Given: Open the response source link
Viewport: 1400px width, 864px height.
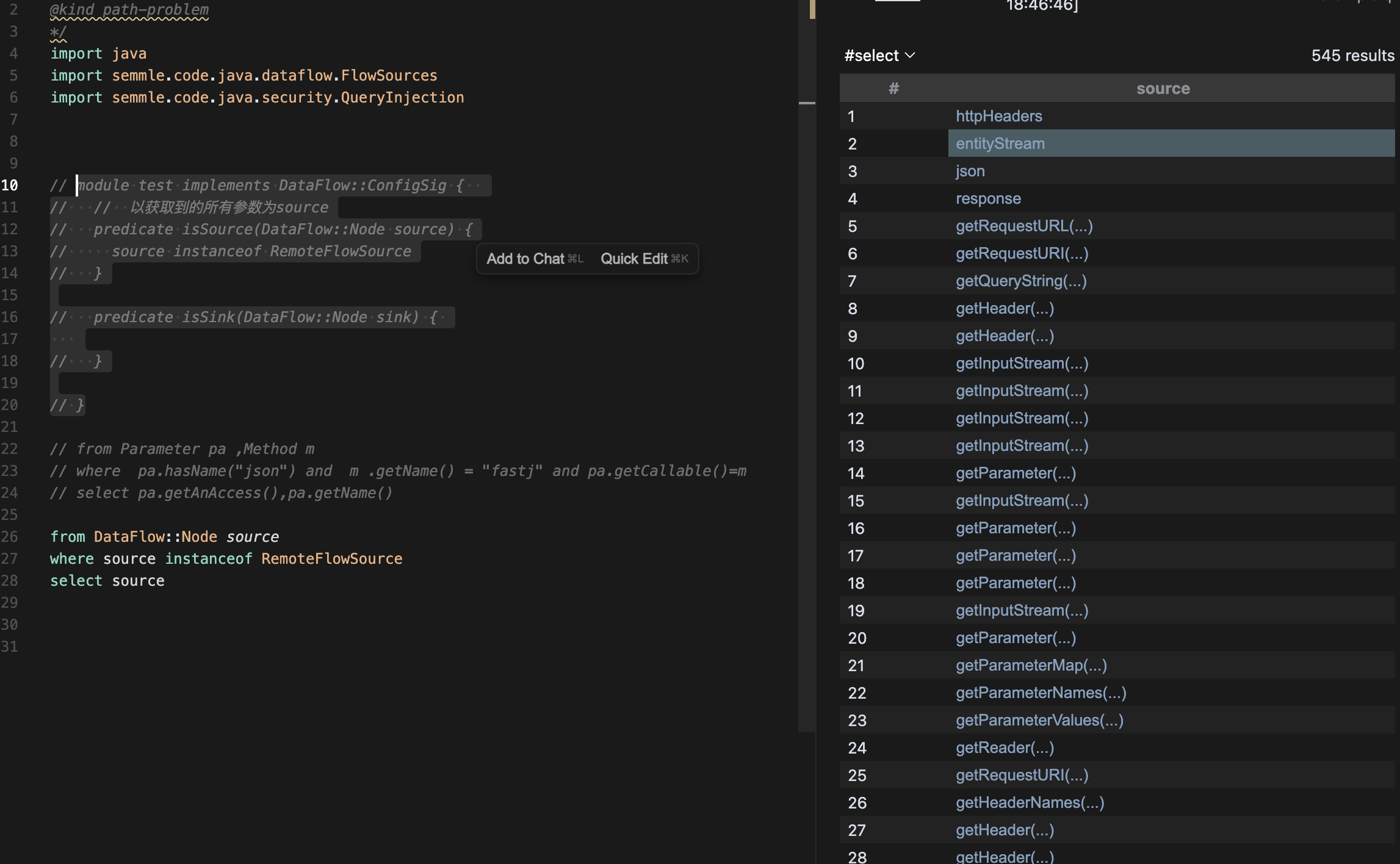Looking at the screenshot, I should click(988, 198).
